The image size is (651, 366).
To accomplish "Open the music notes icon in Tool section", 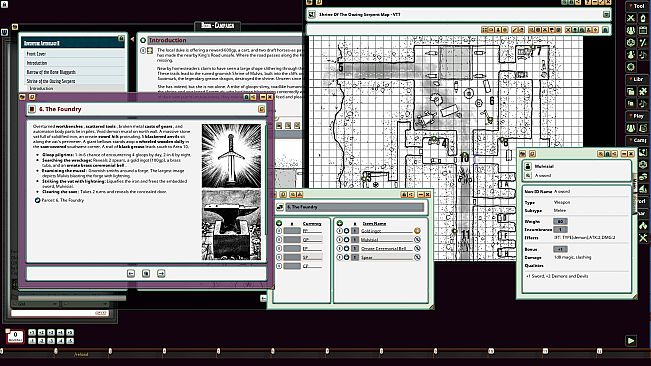I will point(643,55).
